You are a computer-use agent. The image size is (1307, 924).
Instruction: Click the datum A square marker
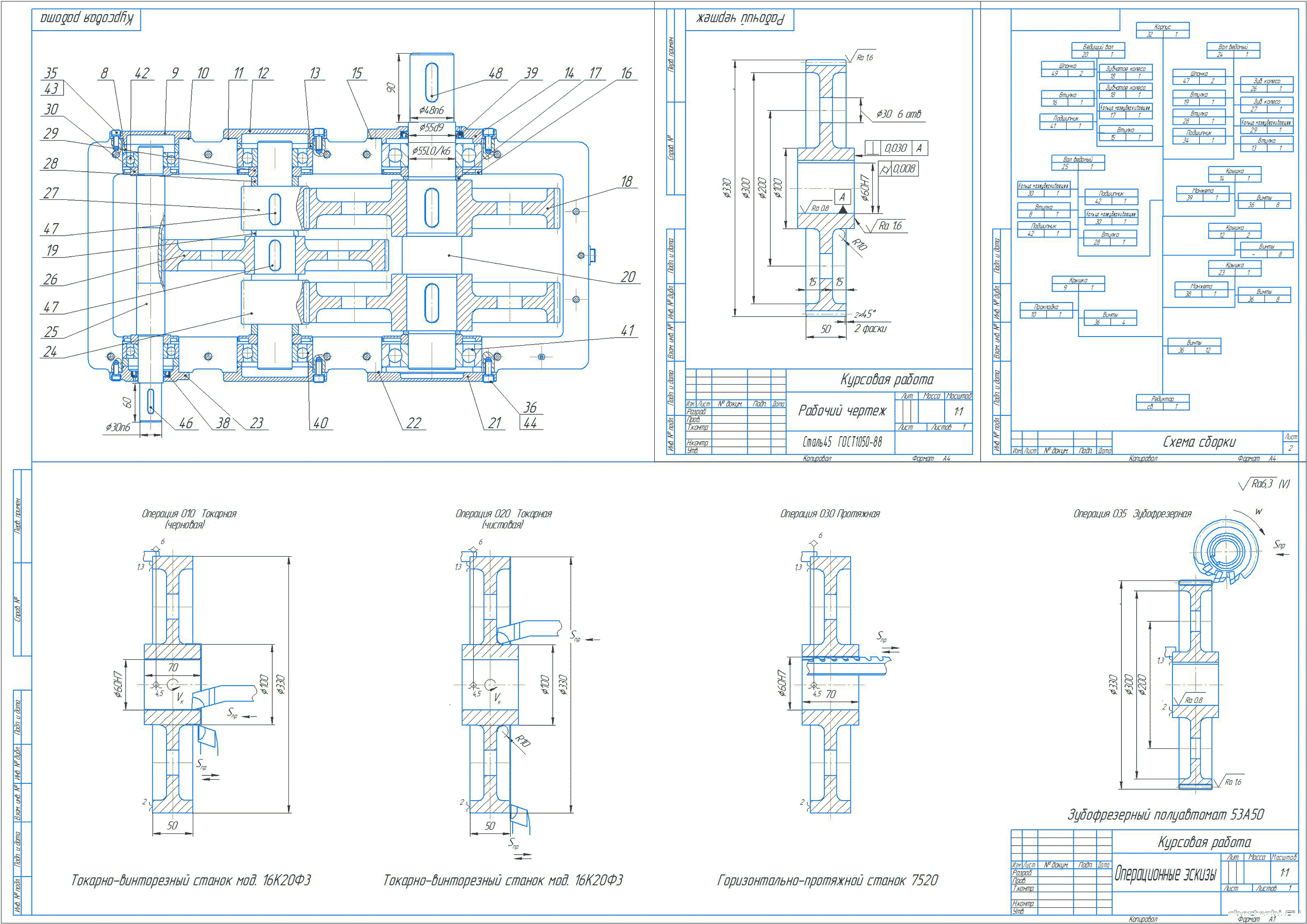(842, 197)
